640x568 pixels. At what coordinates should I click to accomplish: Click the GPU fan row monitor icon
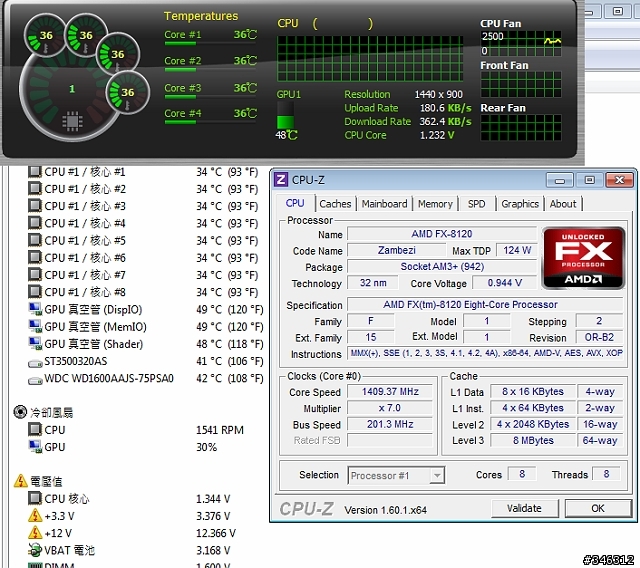tap(35, 446)
